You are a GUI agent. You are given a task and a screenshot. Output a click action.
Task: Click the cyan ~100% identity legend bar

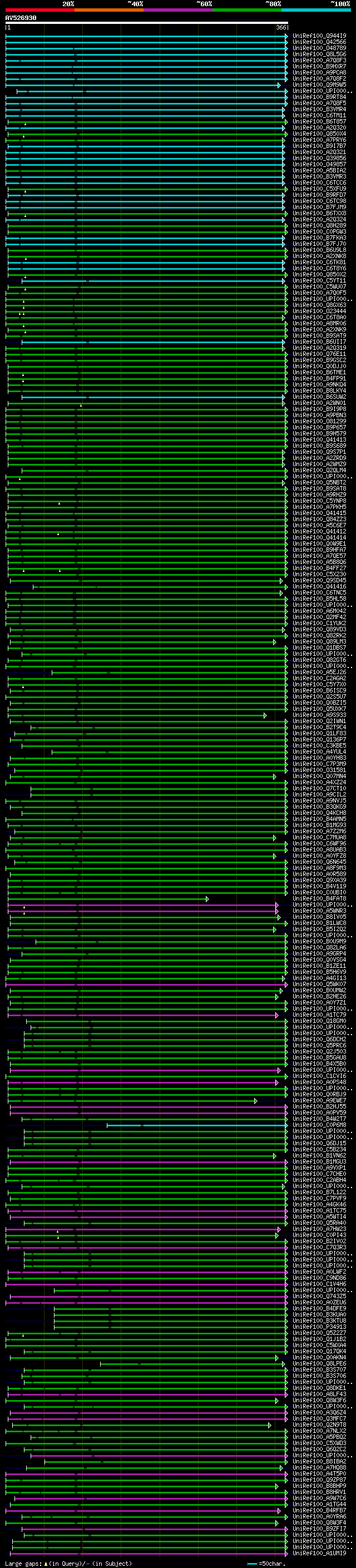316,10
